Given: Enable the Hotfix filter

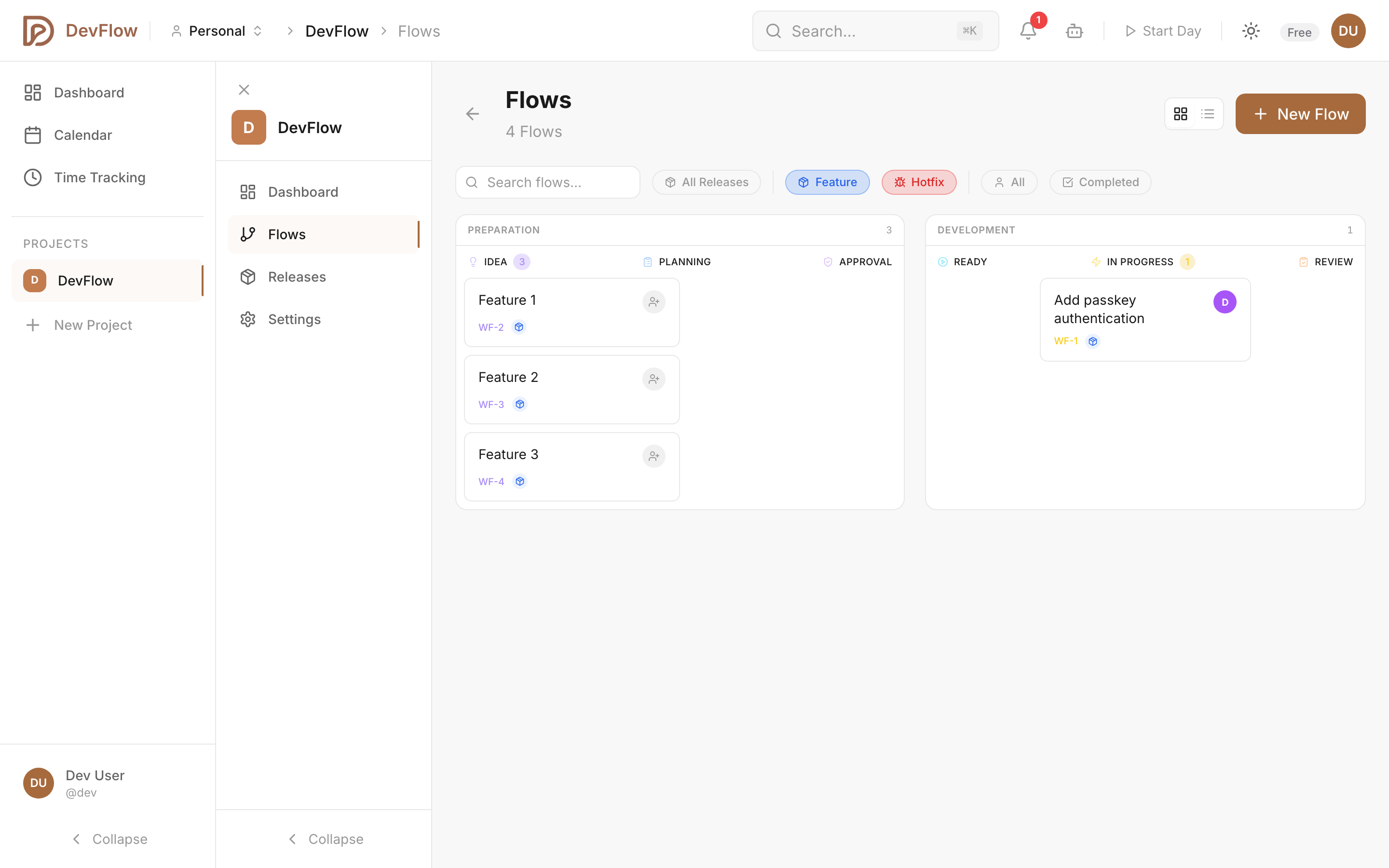Looking at the screenshot, I should tap(918, 182).
